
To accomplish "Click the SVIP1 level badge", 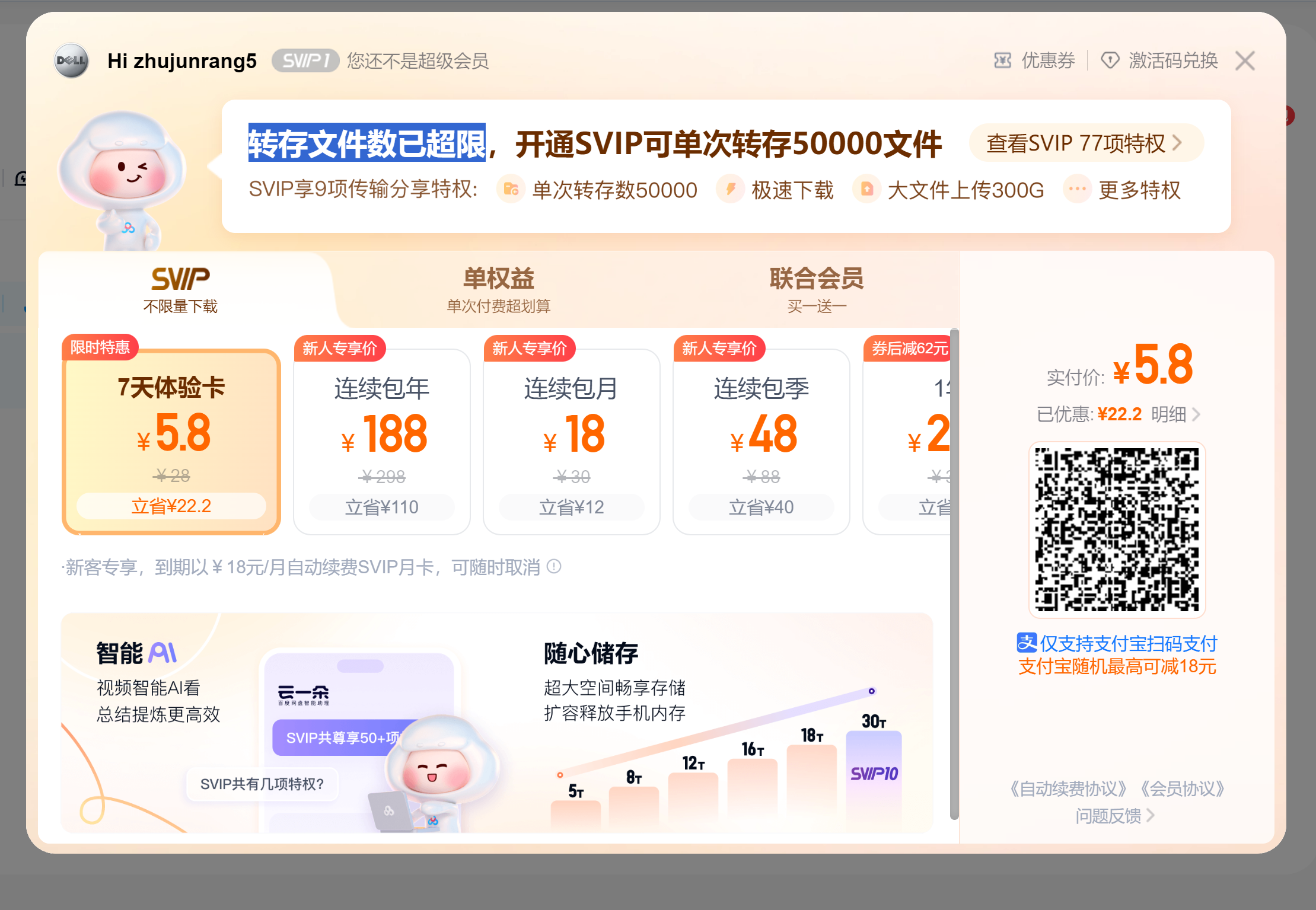I will pos(305,60).
